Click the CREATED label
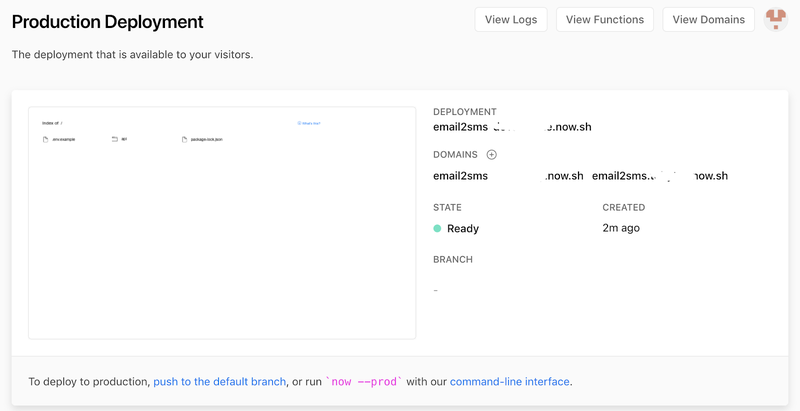 [623, 208]
